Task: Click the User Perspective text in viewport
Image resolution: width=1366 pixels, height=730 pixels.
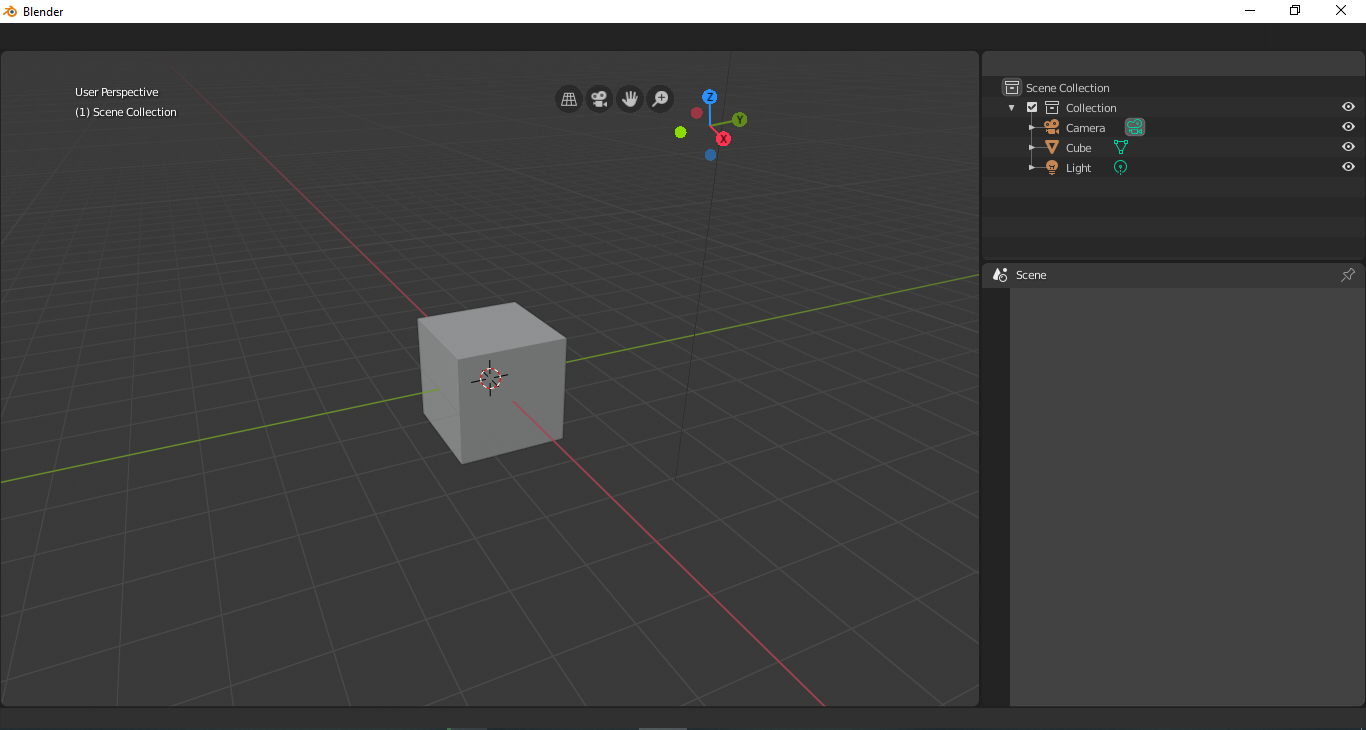Action: coord(116,92)
